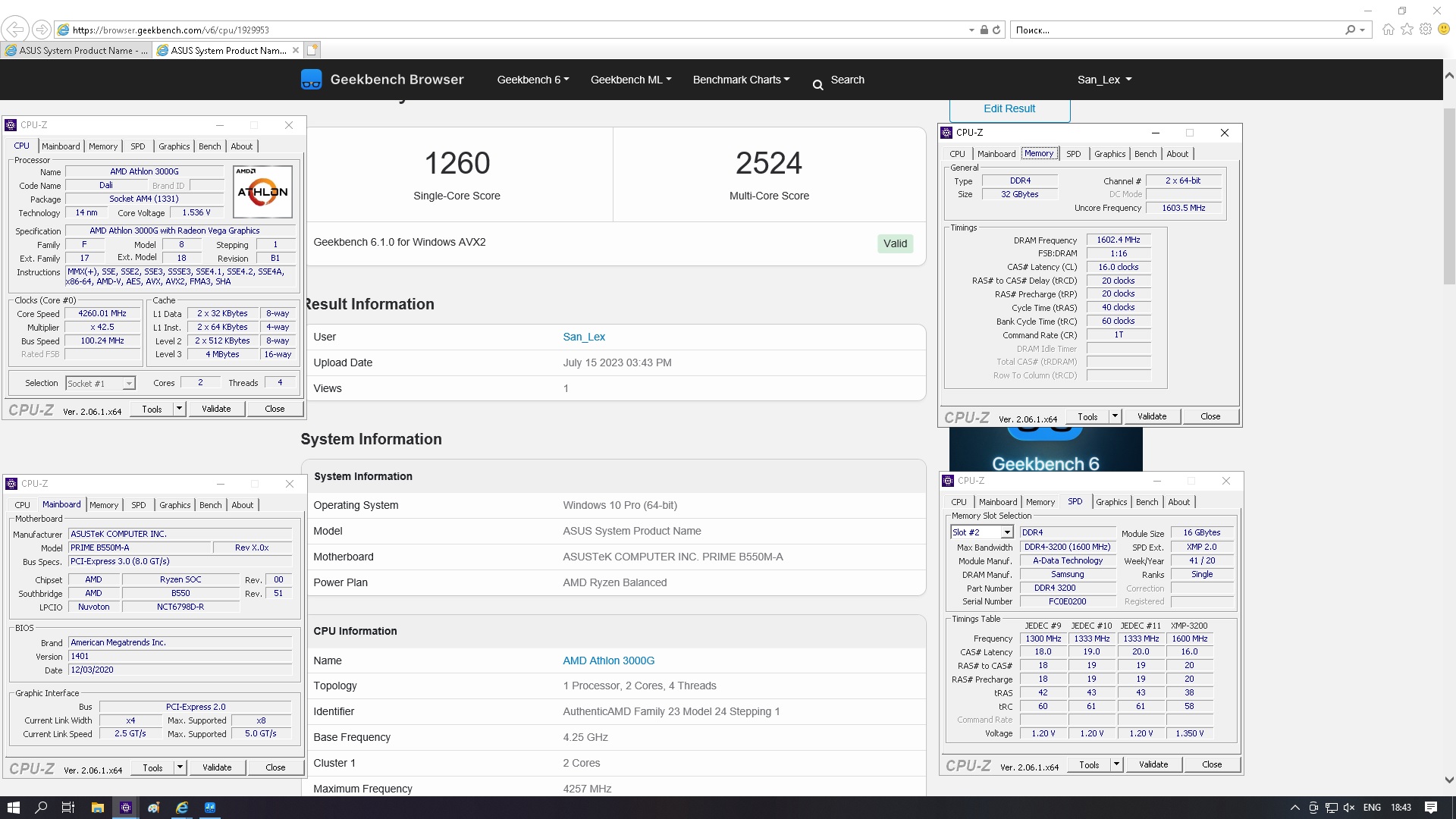Viewport: 1456px width, 819px height.
Task: Click the AMD Athlon logo in CPU-Z
Action: click(x=262, y=192)
